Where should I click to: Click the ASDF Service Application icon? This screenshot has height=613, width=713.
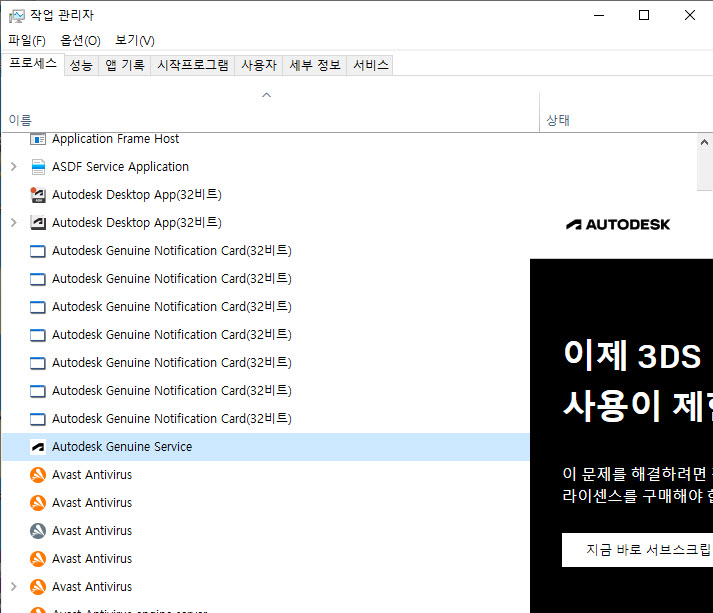click(38, 167)
